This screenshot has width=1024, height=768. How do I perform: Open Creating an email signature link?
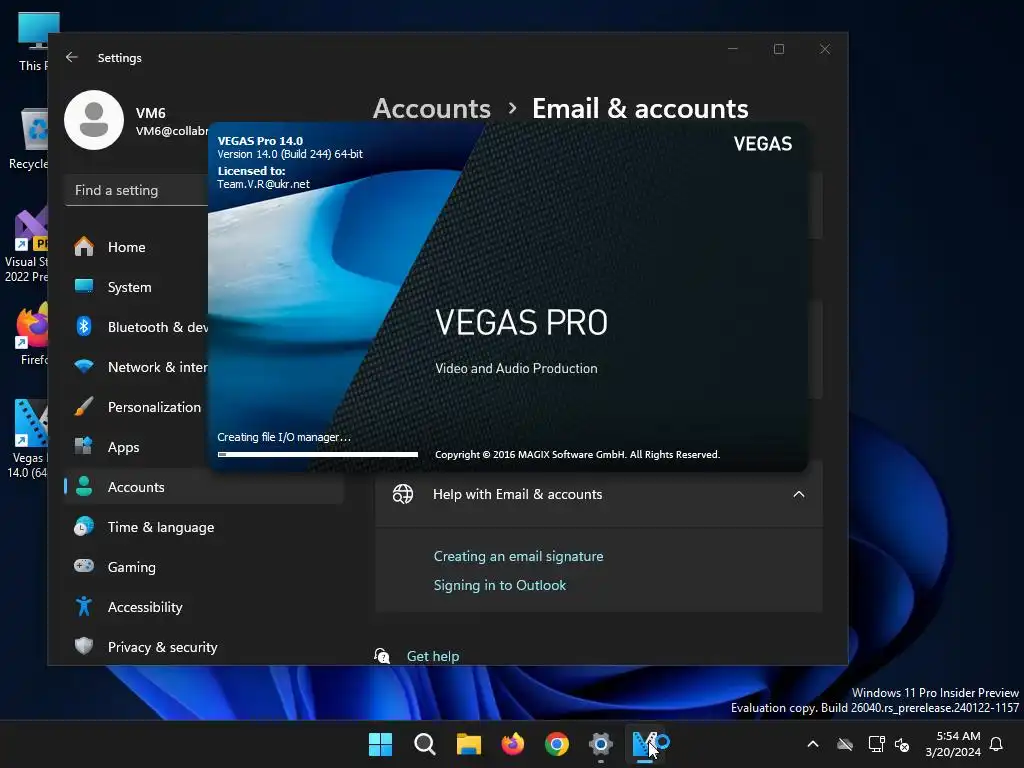[519, 556]
